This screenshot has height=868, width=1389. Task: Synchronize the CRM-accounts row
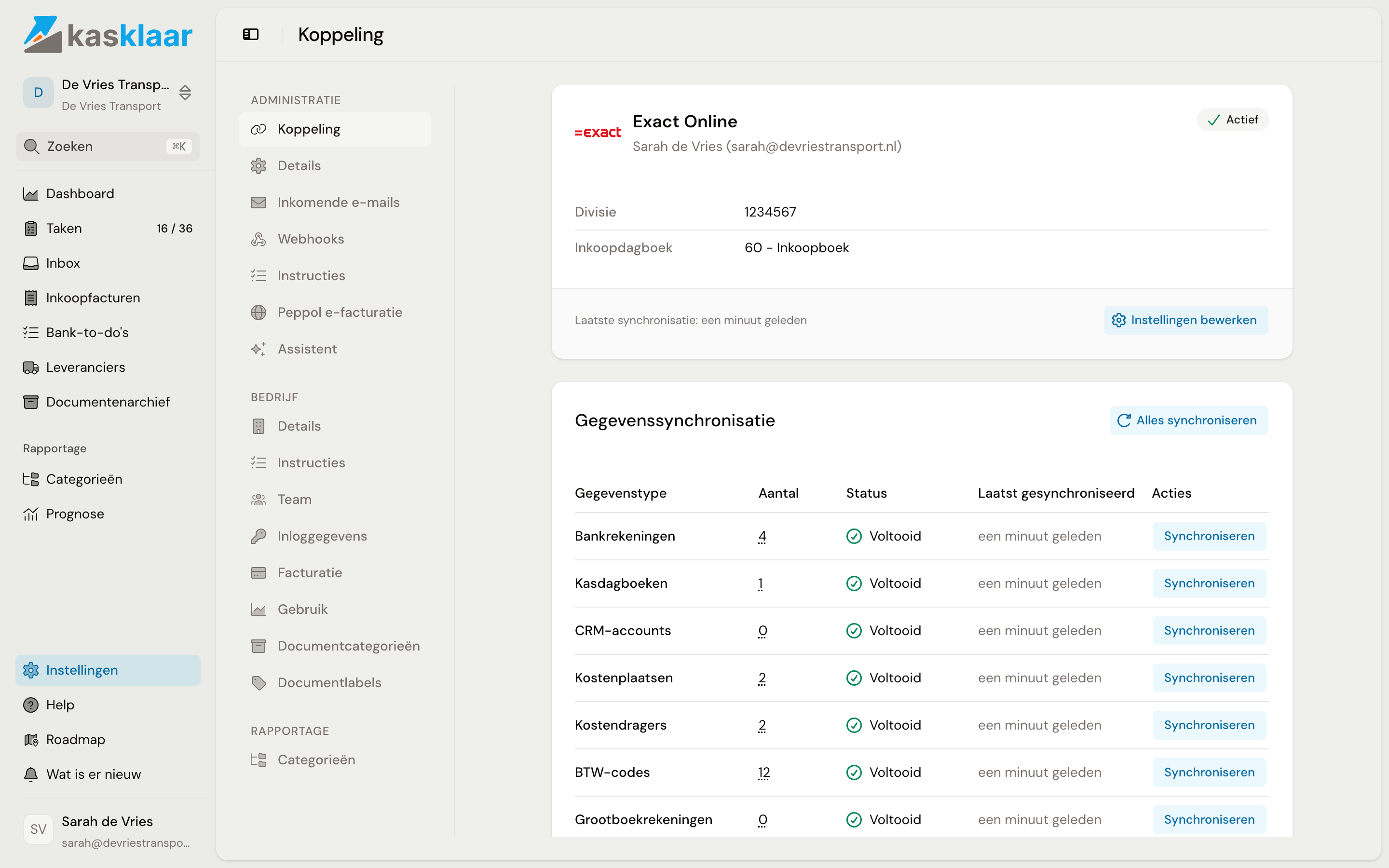pos(1209,631)
